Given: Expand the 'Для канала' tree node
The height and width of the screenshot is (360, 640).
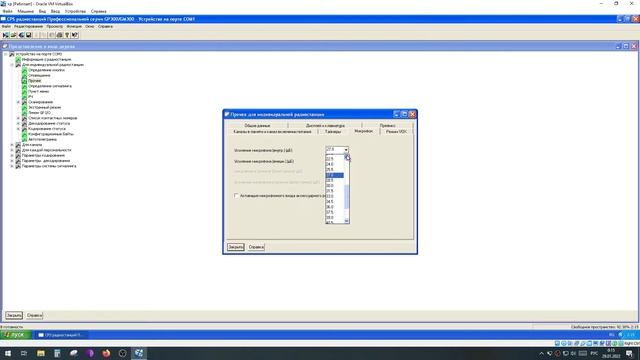Looking at the screenshot, I should coord(12,144).
